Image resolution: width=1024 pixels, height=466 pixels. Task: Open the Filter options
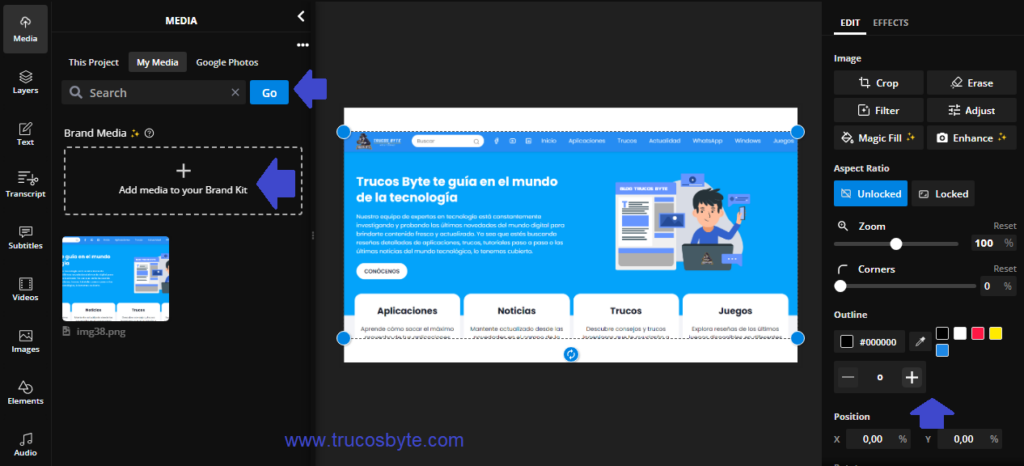pos(878,110)
